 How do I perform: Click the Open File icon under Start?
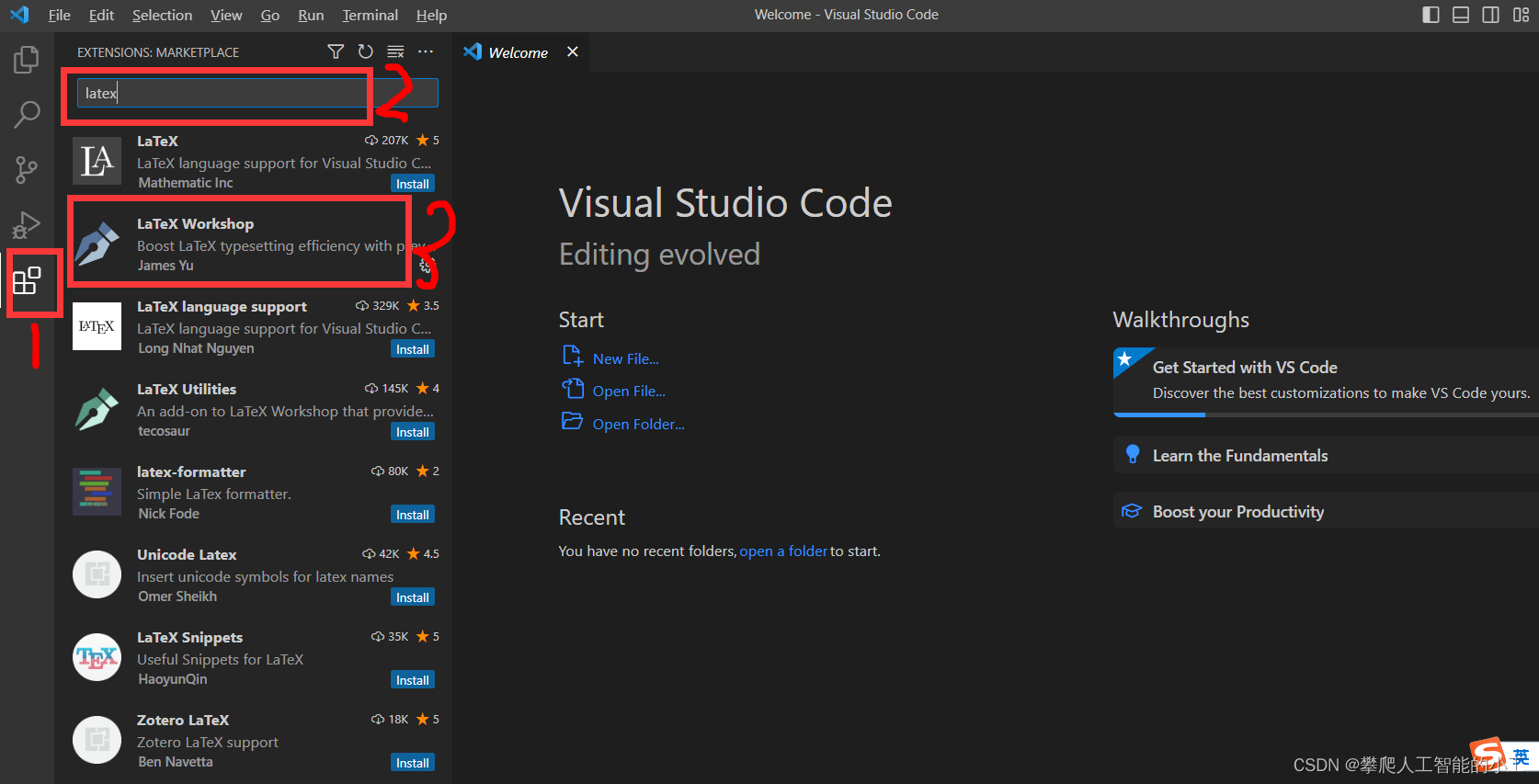572,389
